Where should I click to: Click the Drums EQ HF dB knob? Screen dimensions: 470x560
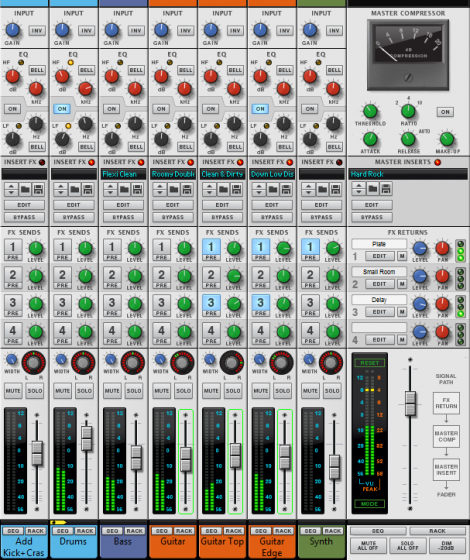(x=62, y=76)
